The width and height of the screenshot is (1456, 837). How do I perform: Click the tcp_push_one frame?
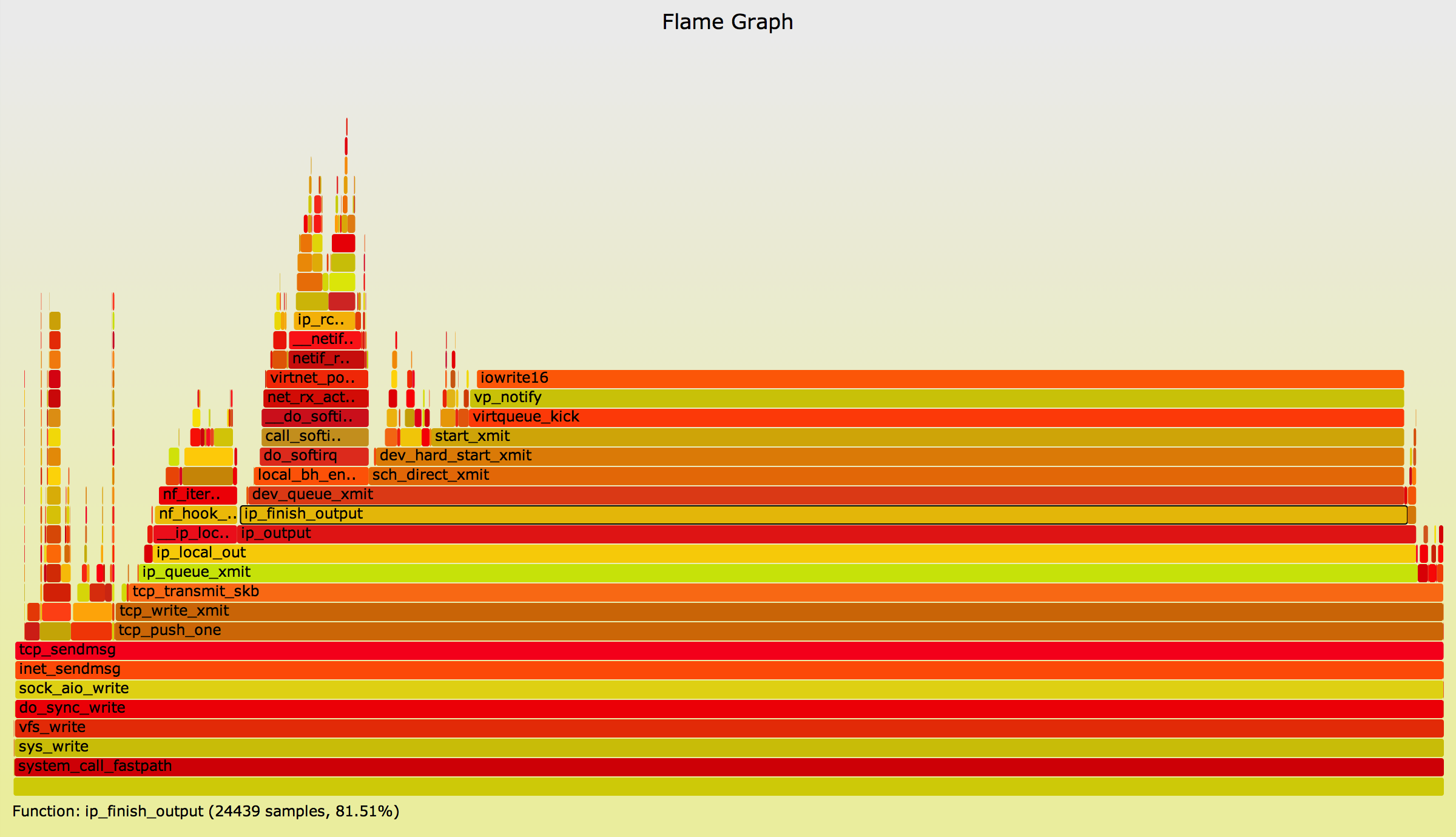point(778,631)
